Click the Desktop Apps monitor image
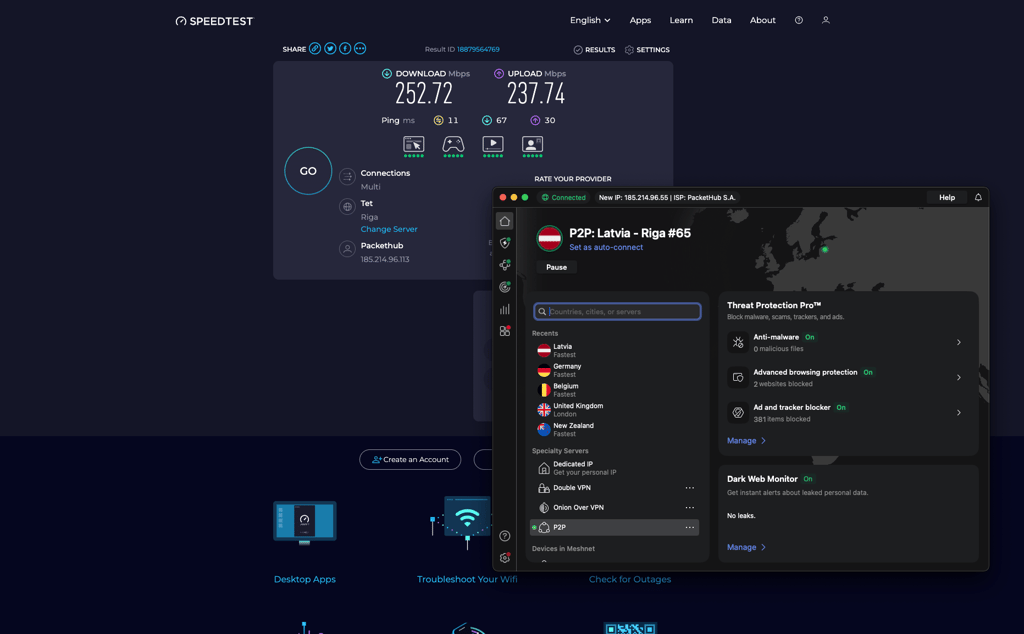The image size is (1024, 634). pyautogui.click(x=304, y=523)
